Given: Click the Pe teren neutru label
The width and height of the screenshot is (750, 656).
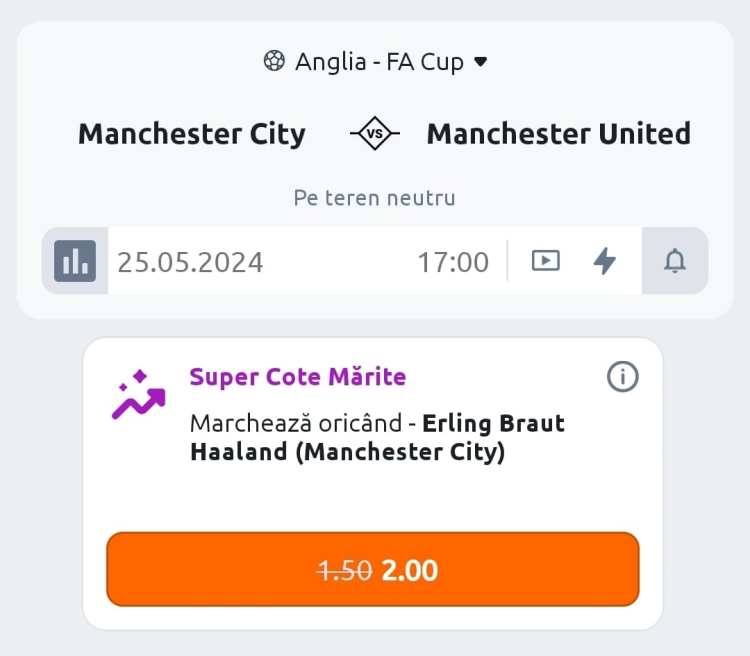Looking at the screenshot, I should pyautogui.click(x=375, y=198).
